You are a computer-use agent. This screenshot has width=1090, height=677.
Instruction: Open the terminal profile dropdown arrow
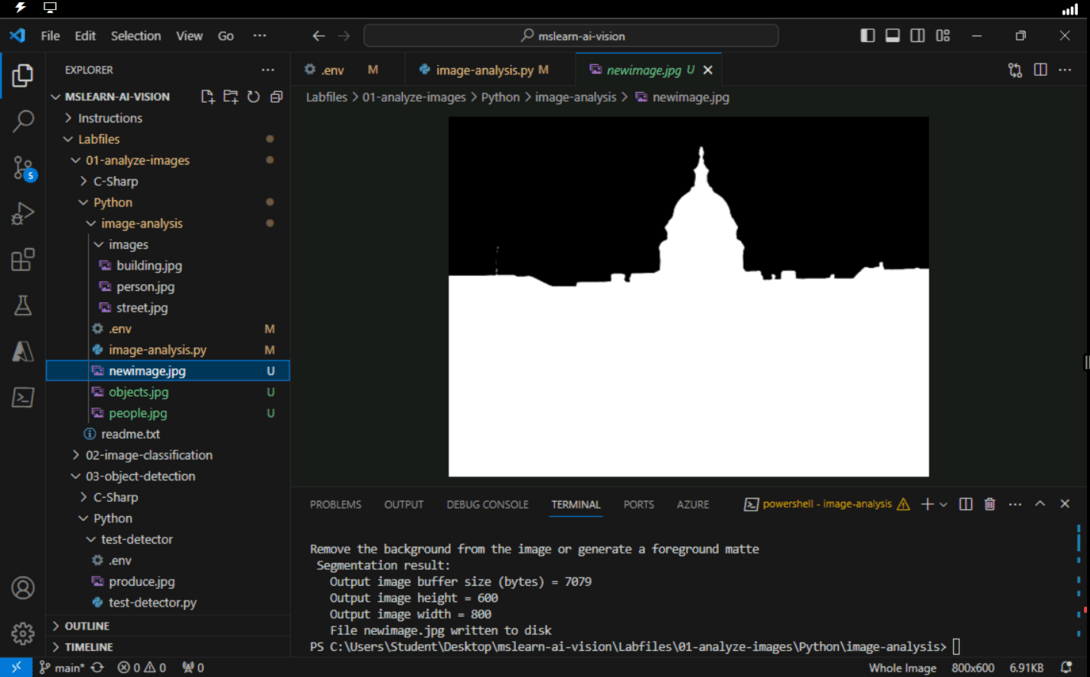[x=941, y=504]
